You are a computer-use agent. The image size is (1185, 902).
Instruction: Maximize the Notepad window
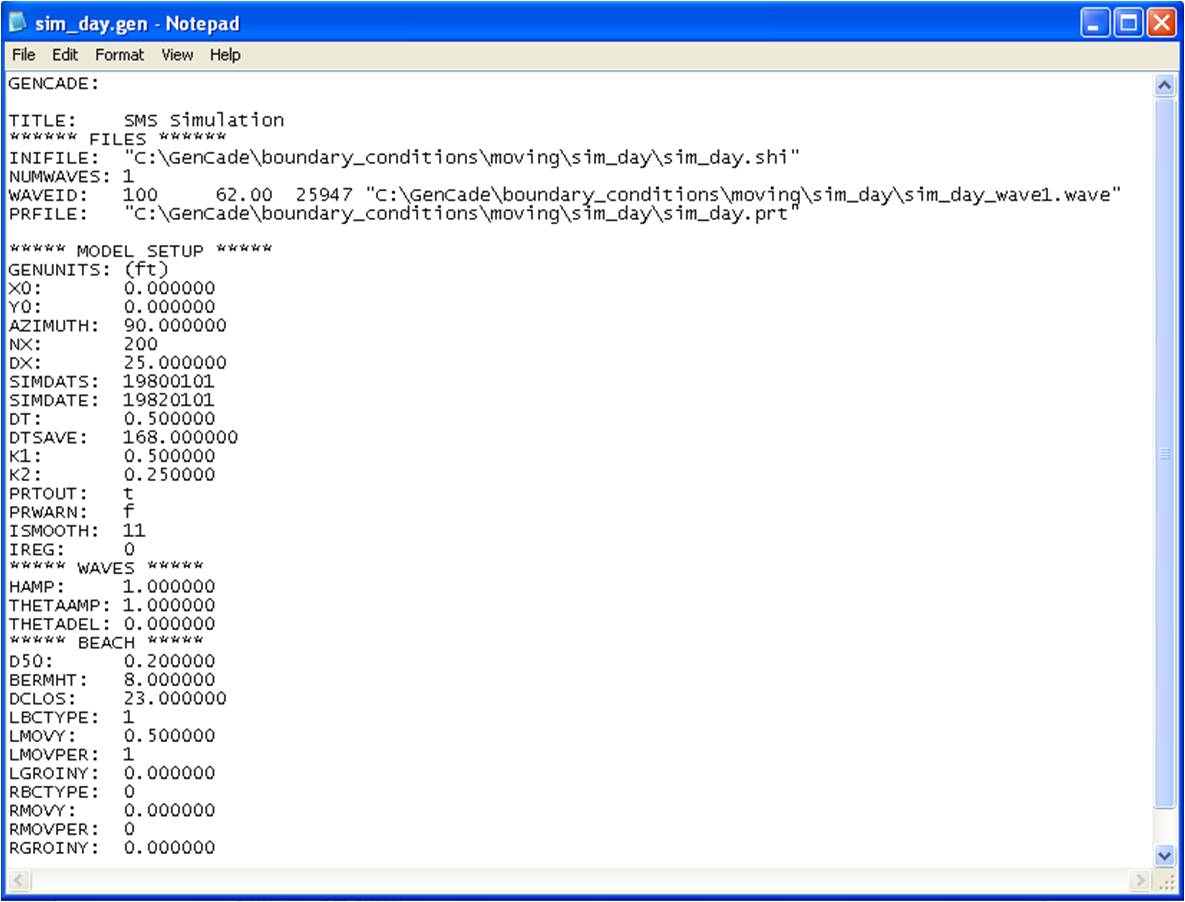tap(1128, 23)
